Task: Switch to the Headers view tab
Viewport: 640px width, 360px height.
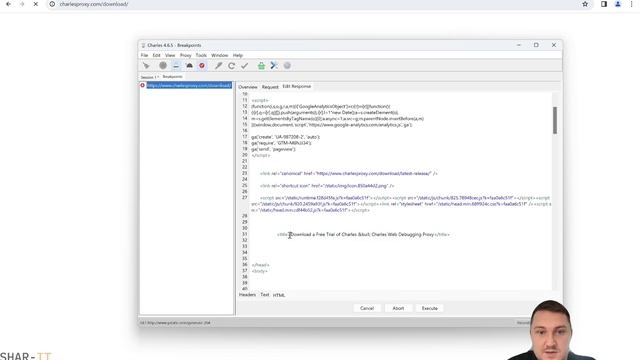Action: point(247,295)
